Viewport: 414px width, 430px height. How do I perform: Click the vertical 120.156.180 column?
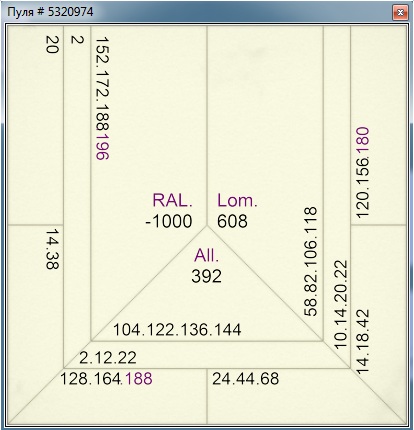click(363, 172)
